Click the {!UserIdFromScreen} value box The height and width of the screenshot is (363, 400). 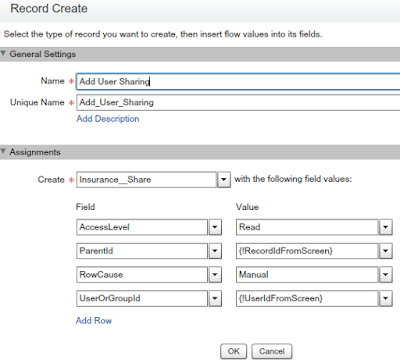pos(307,298)
